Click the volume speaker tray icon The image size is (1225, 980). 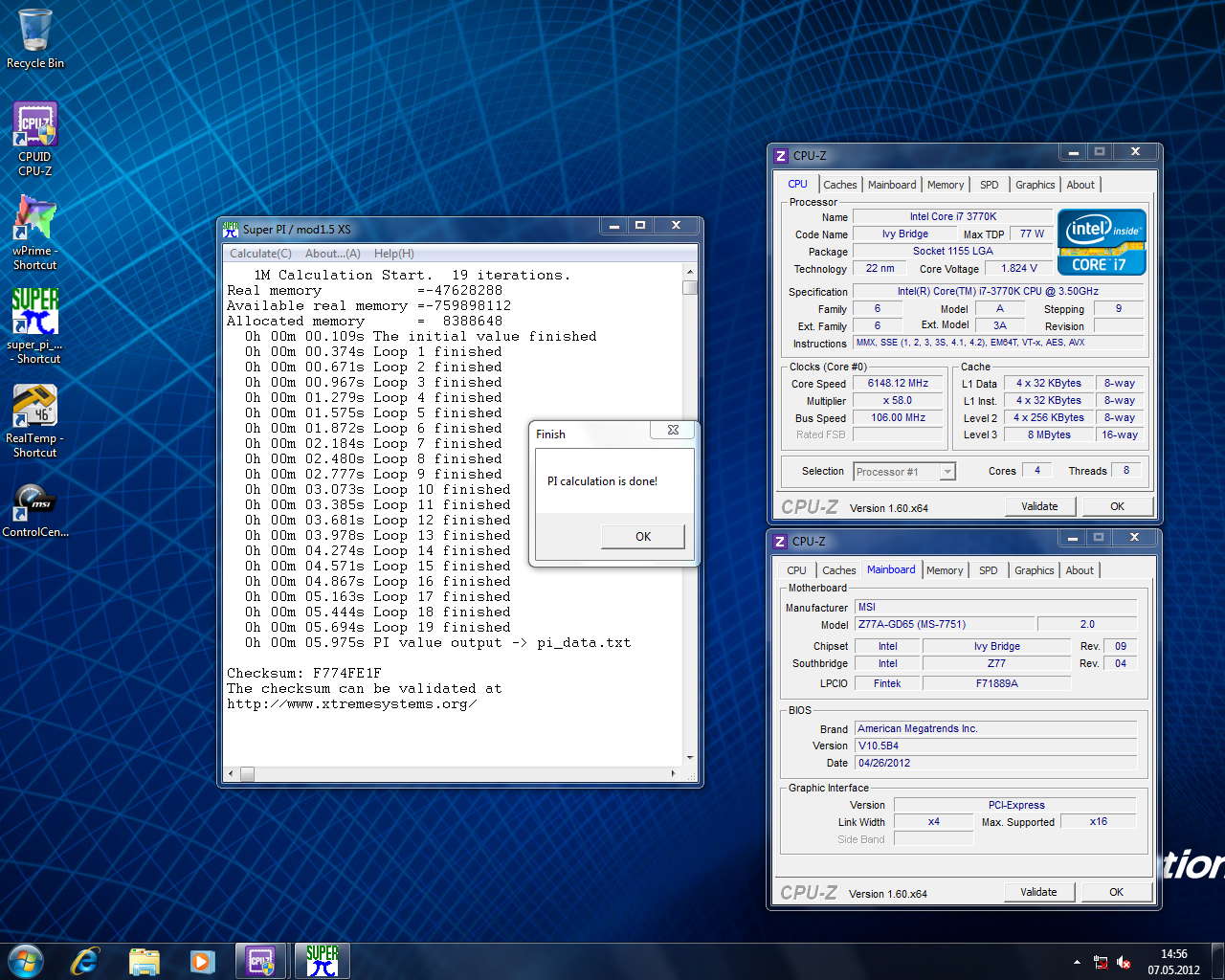(1124, 963)
